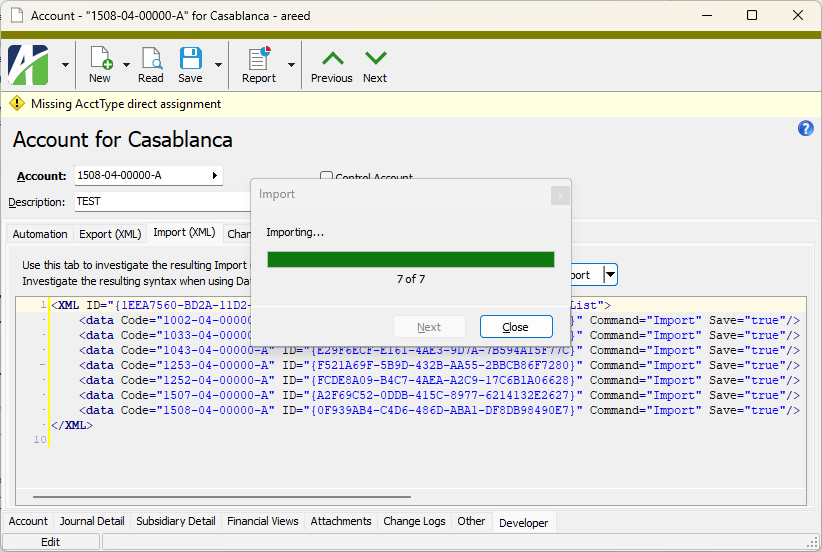
Task: Open the Change Logs tab
Action: (414, 521)
